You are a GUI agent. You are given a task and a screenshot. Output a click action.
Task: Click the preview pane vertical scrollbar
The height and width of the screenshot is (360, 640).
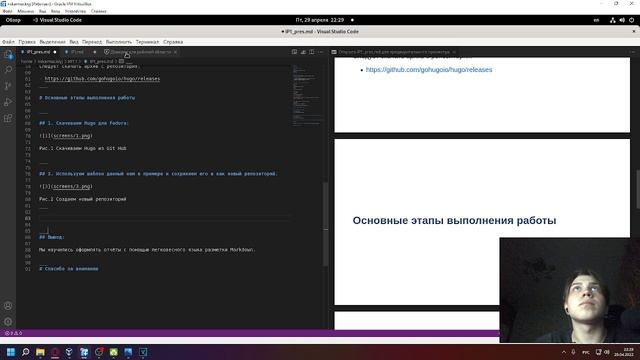point(638,189)
